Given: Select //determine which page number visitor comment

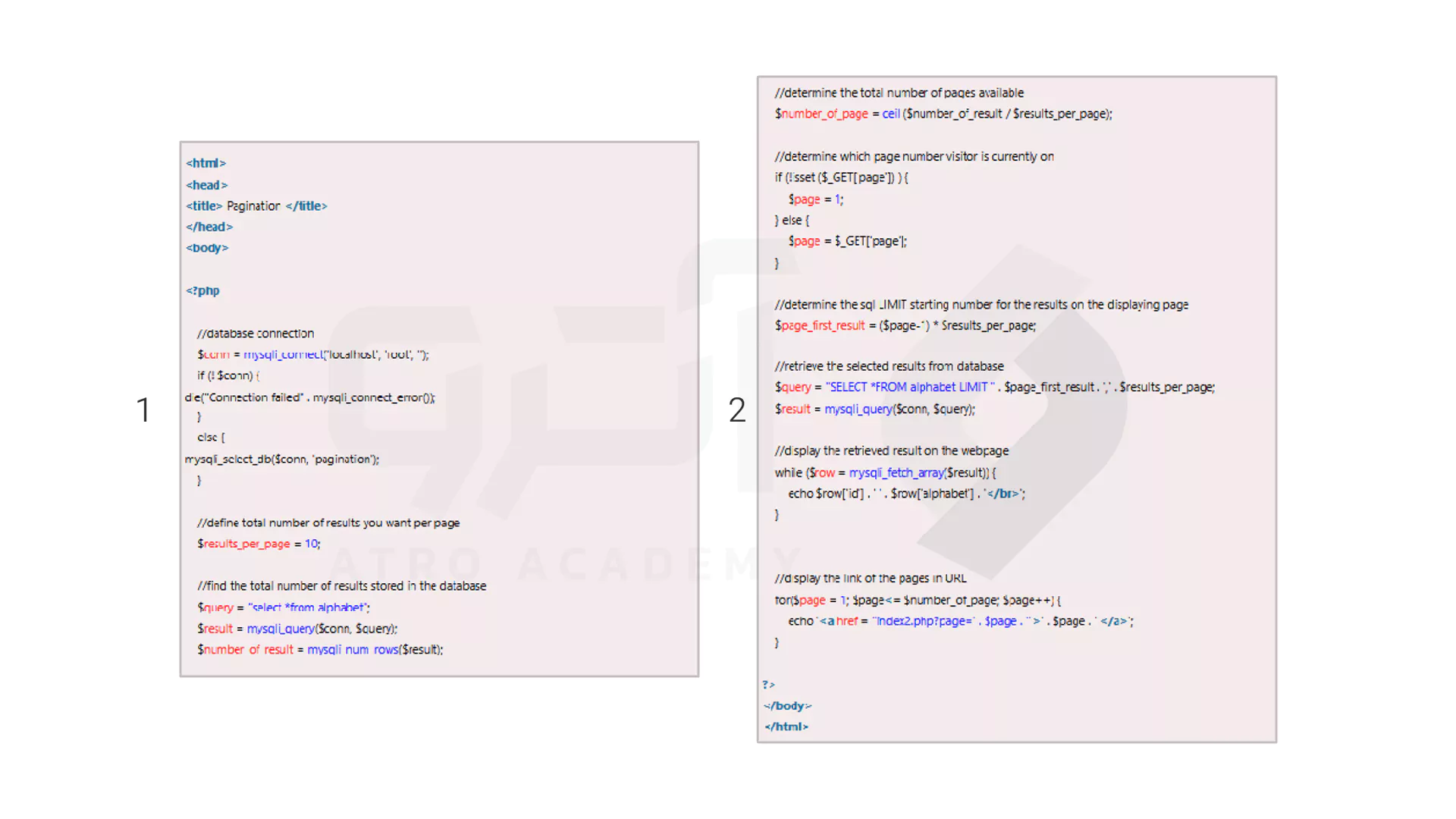Looking at the screenshot, I should point(914,156).
